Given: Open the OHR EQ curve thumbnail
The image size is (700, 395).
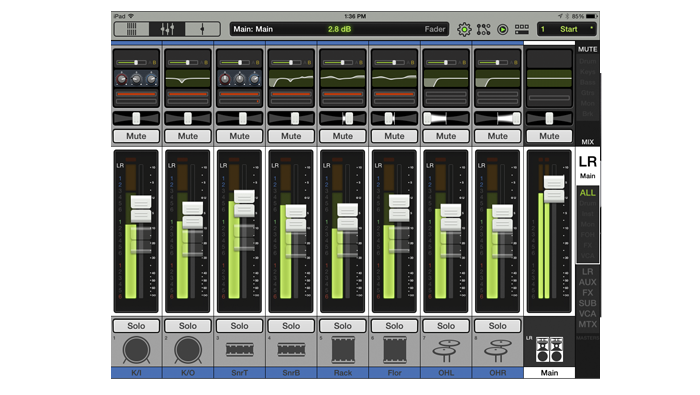Looking at the screenshot, I should coord(498,78).
